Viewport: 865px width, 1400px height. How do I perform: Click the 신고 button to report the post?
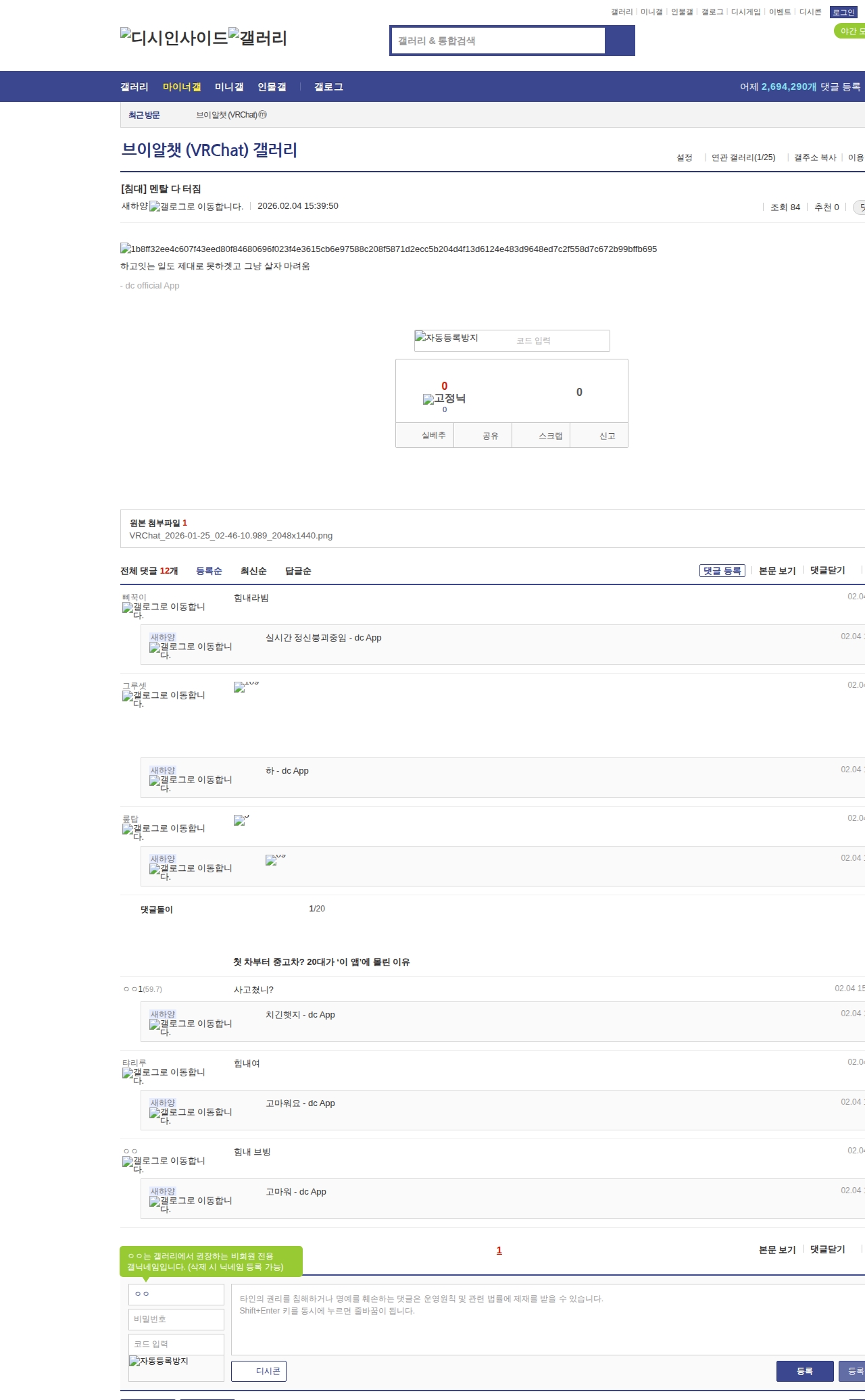607,436
